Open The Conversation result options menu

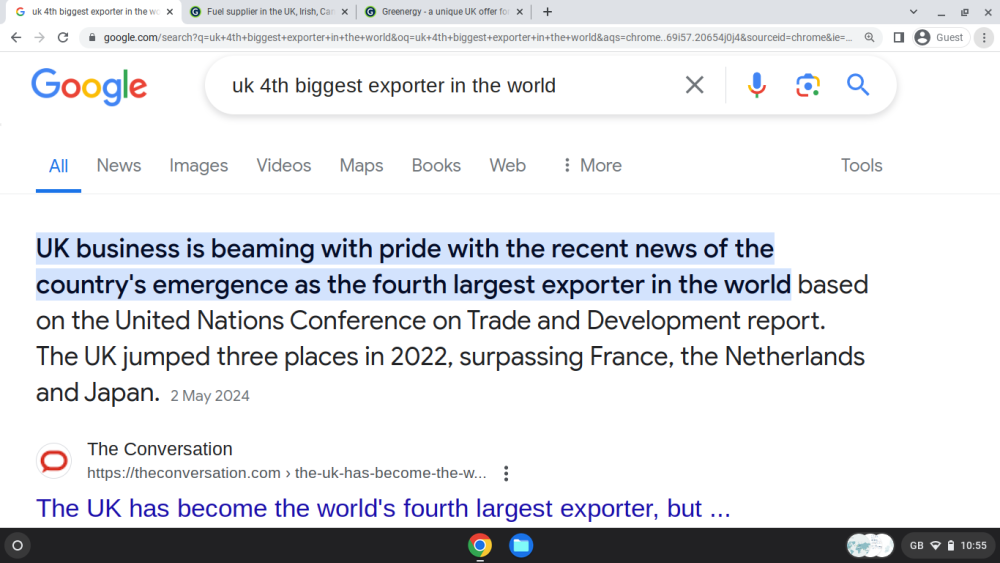(x=506, y=473)
